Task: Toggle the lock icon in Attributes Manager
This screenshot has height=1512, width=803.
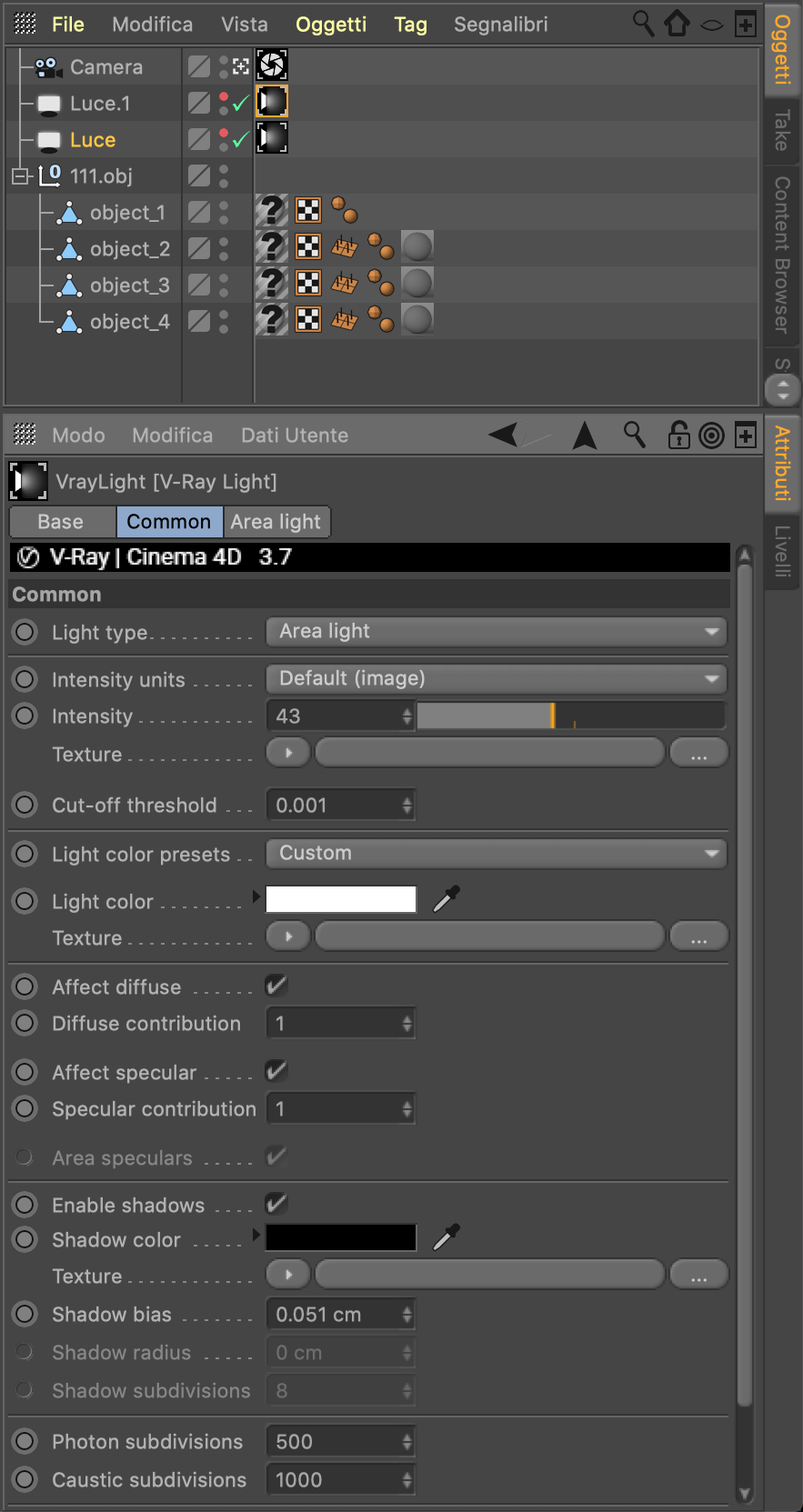Action: 678,435
